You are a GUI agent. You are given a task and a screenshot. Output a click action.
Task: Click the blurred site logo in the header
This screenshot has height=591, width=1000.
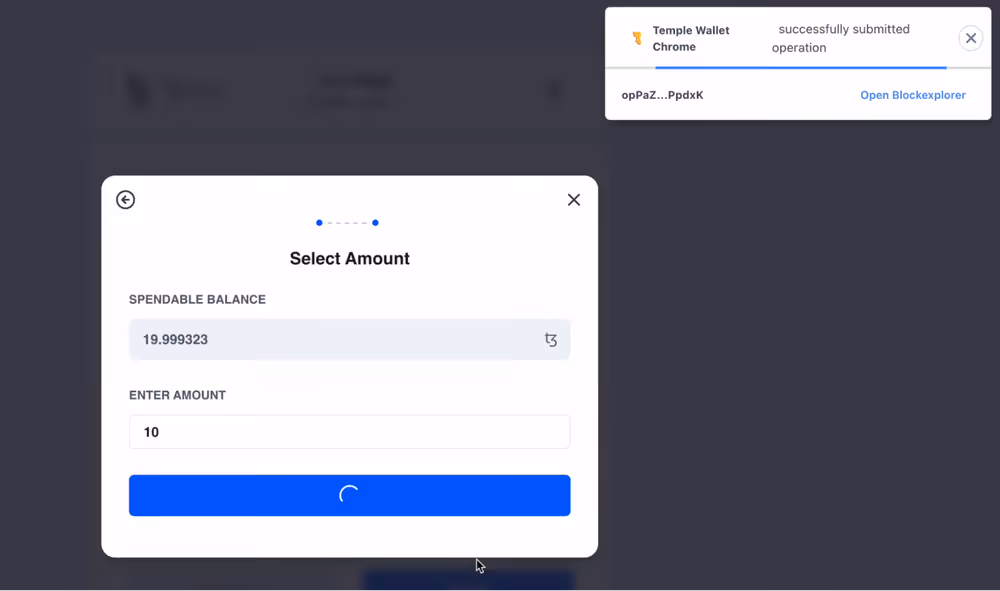140,90
